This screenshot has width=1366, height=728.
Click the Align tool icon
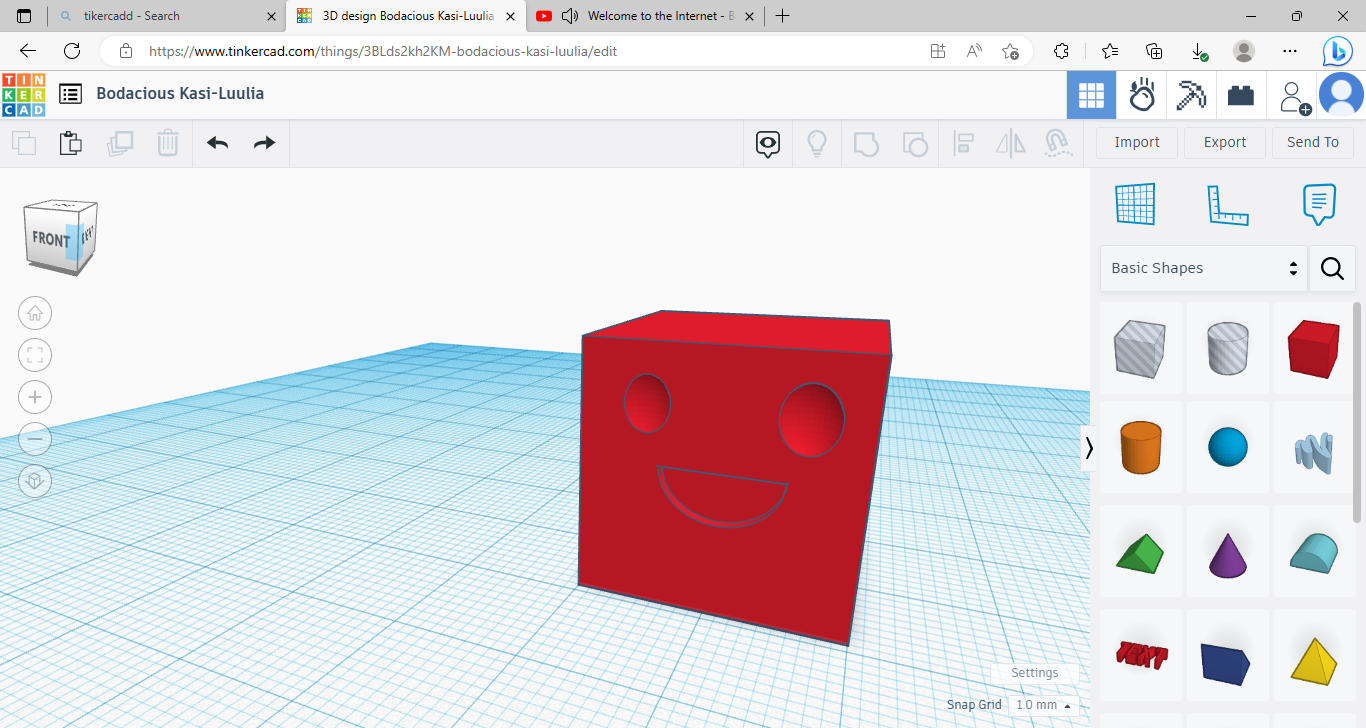(964, 144)
